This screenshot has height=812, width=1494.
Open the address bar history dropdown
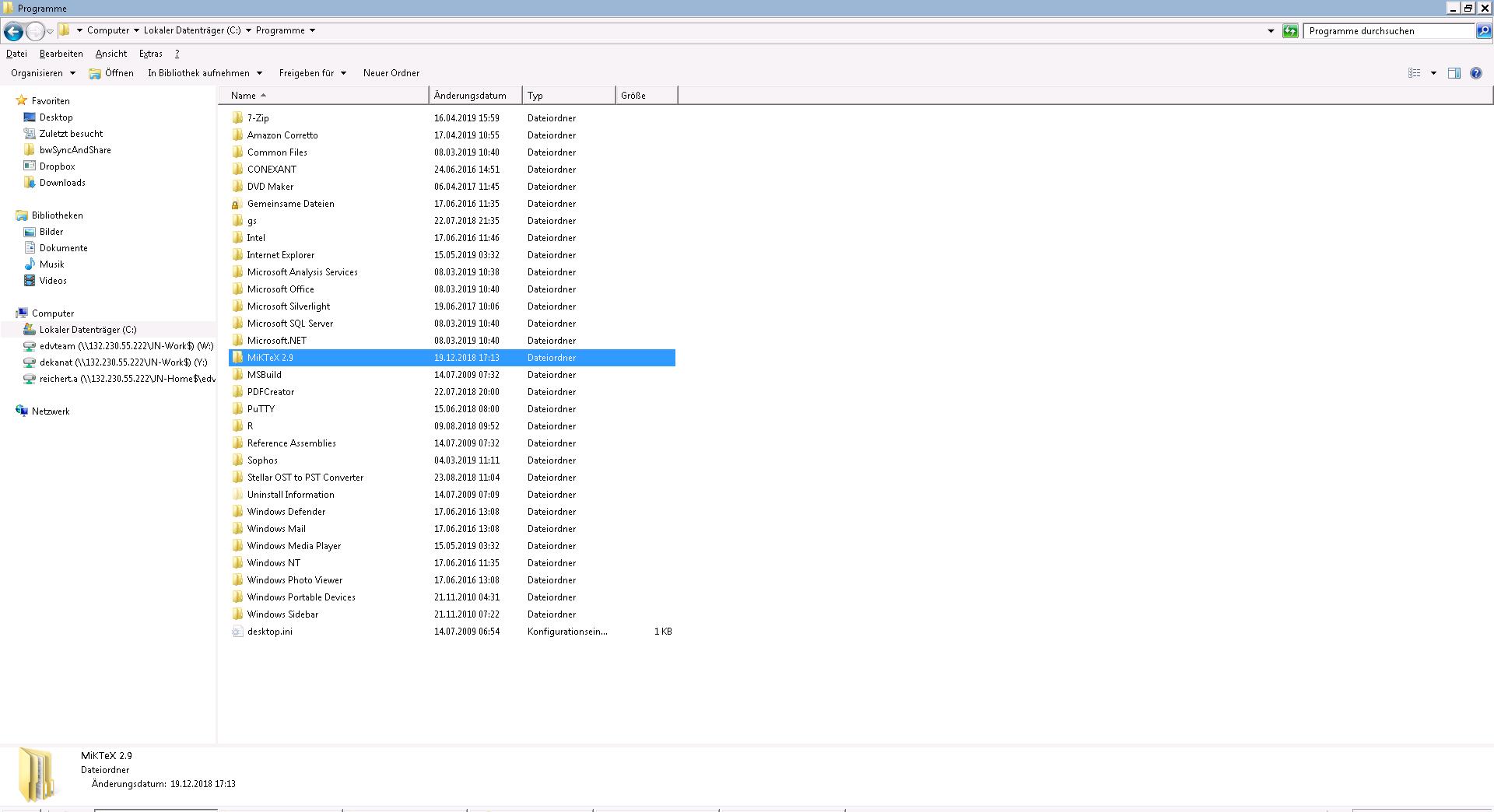coord(1271,31)
